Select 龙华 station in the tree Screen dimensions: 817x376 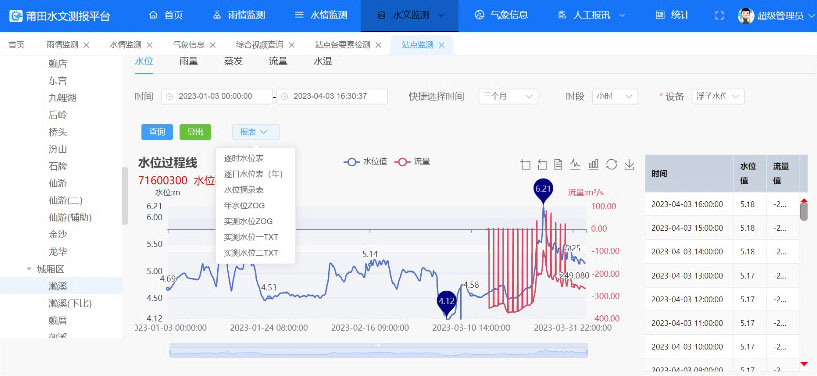[58, 252]
